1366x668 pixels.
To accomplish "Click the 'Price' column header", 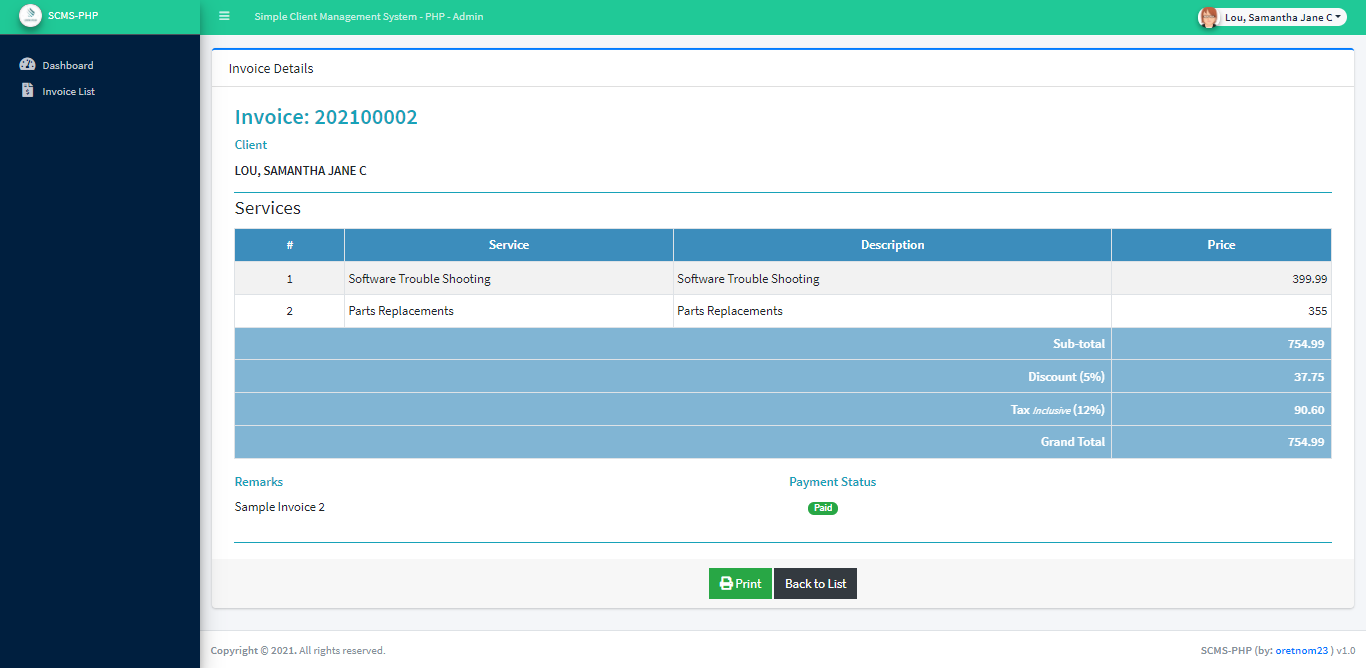I will (1221, 245).
